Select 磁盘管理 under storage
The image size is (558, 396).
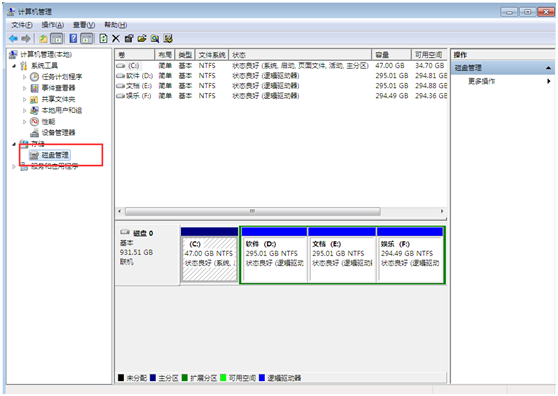(x=55, y=155)
